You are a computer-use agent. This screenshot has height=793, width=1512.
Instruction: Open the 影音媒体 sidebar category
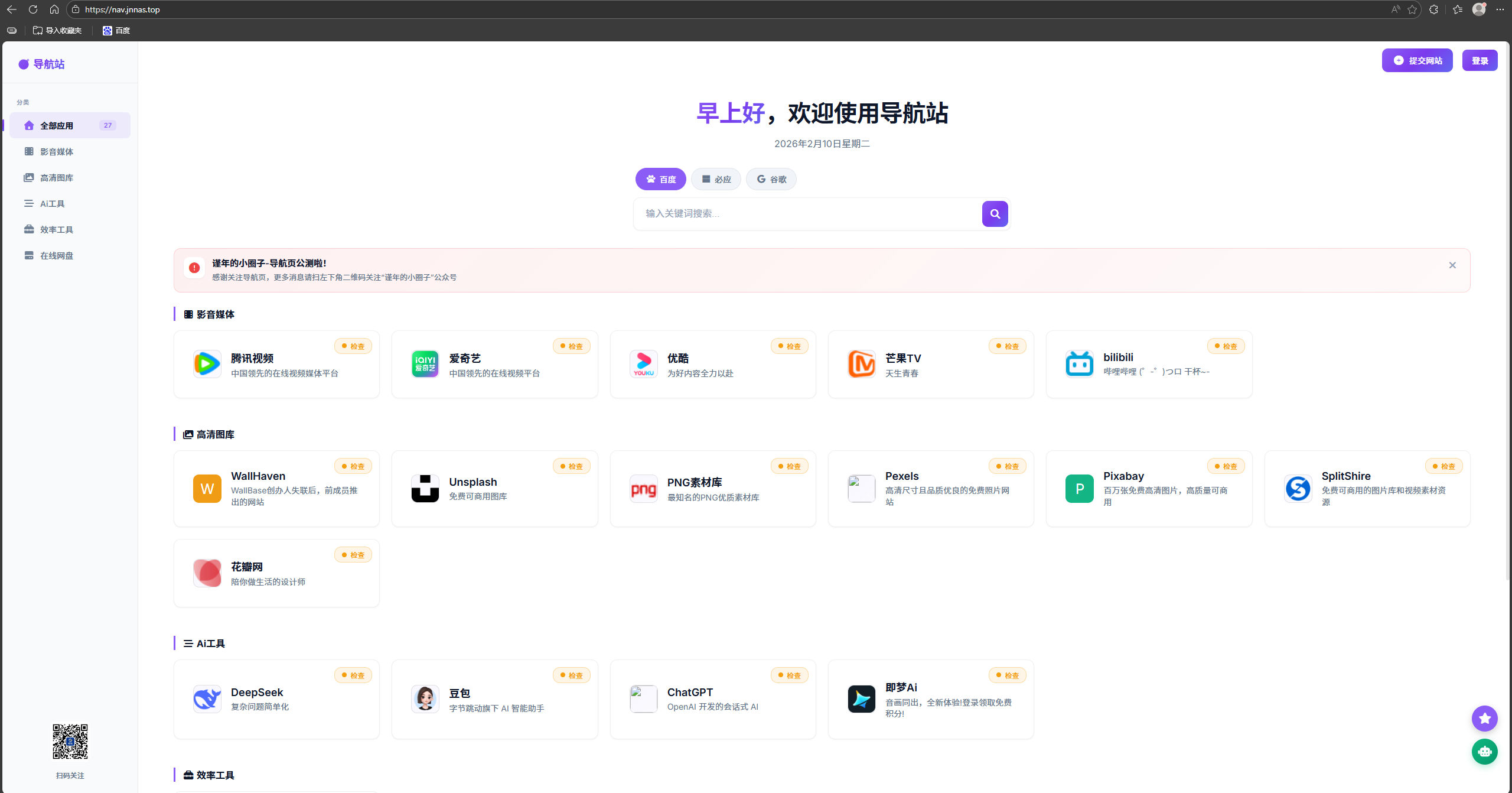[57, 152]
